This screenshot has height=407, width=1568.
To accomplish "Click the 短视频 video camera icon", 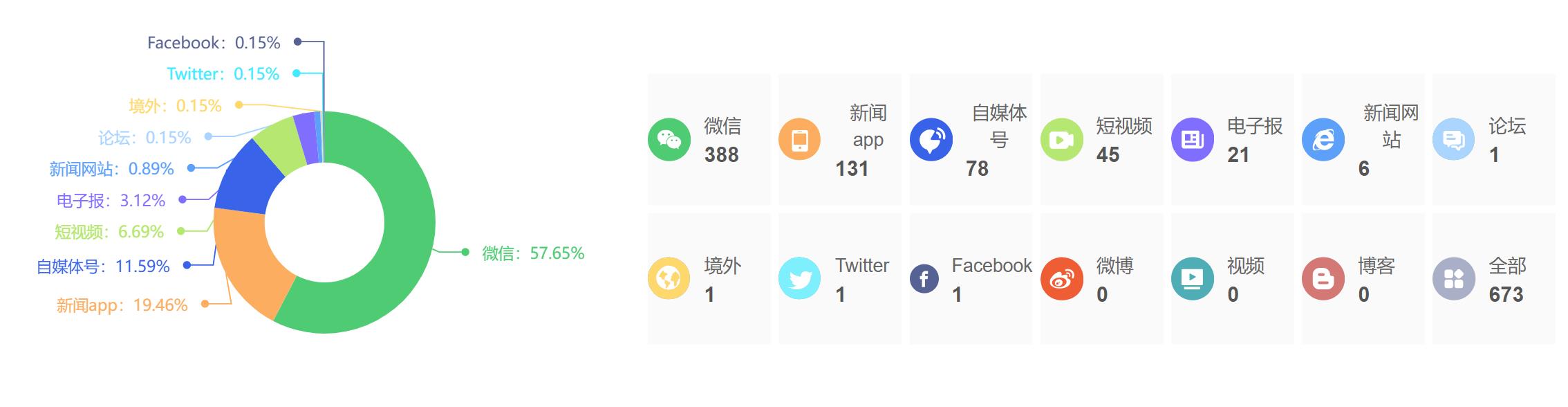I will (1061, 140).
